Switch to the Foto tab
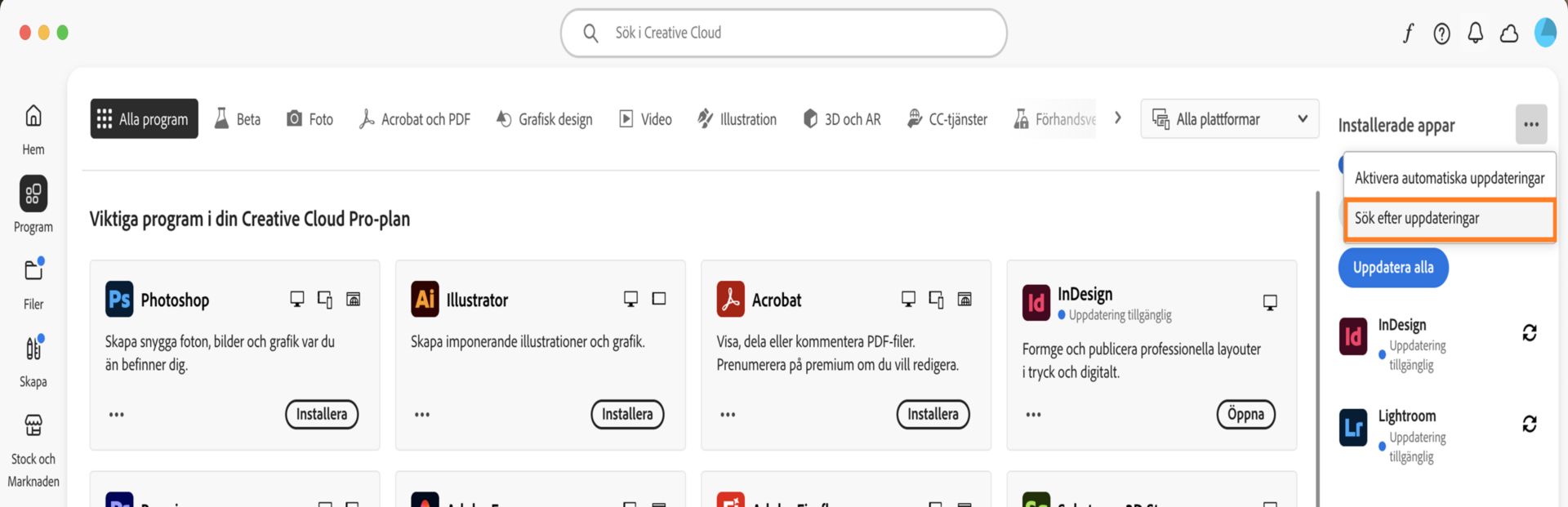The width and height of the screenshot is (1568, 507). pyautogui.click(x=310, y=119)
